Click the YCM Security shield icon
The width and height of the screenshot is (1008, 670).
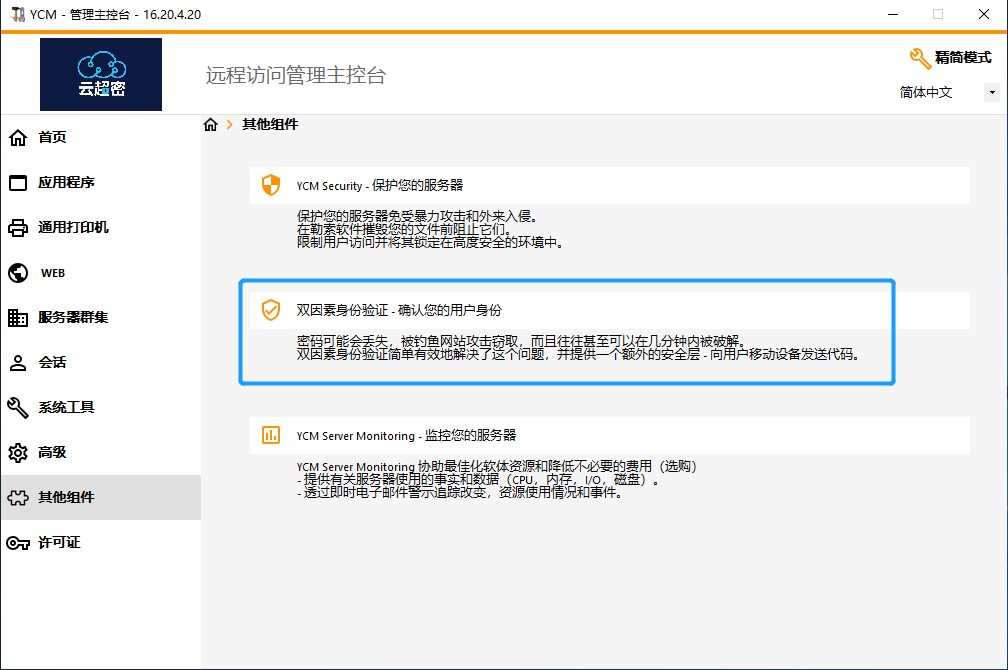point(271,185)
